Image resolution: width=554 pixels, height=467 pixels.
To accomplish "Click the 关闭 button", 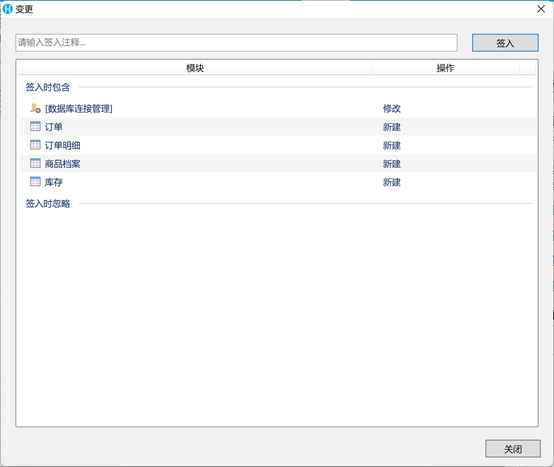I will pos(513,449).
